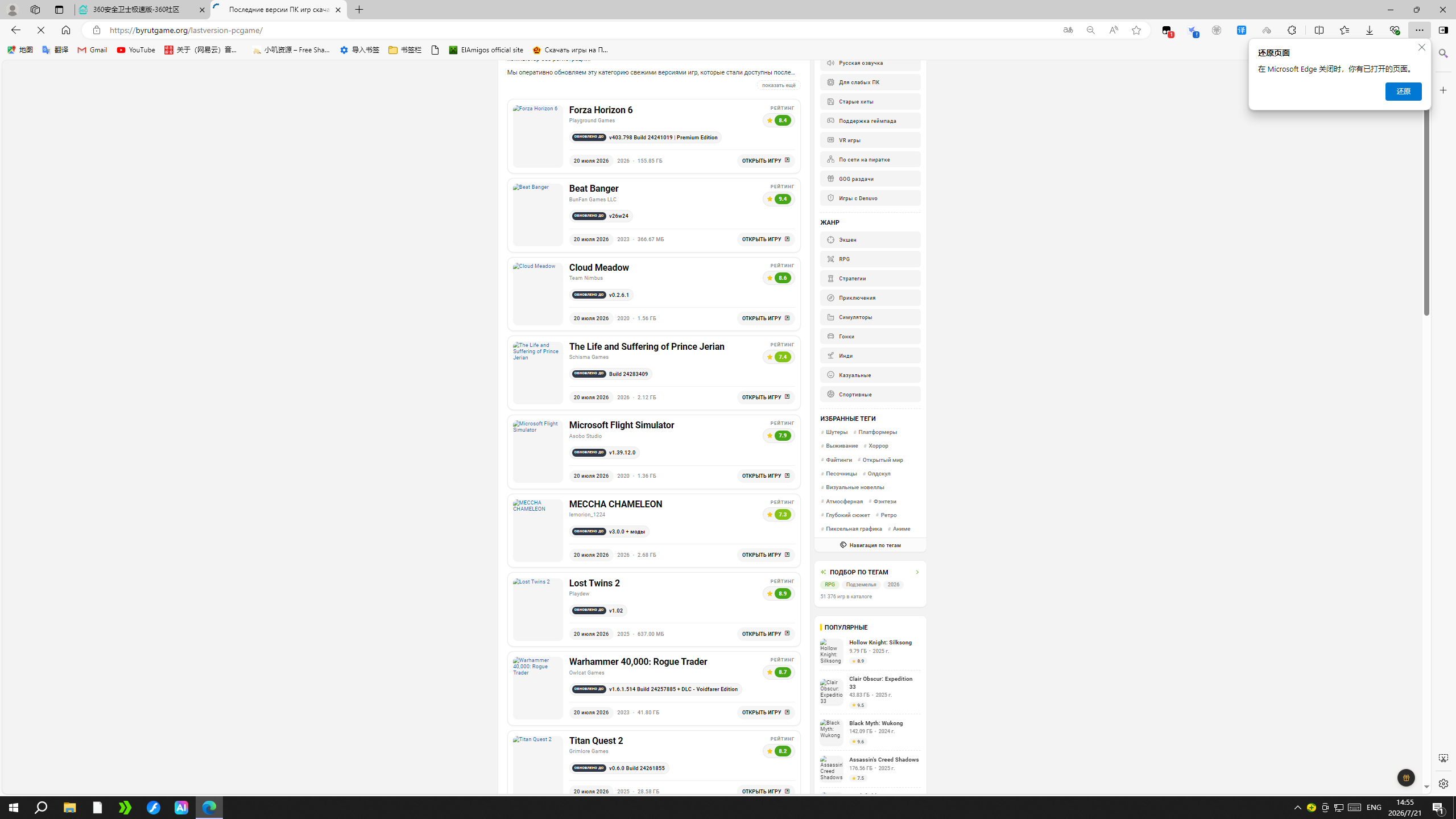The height and width of the screenshot is (819, 1456).
Task: Select the Подземелья tag chip
Action: tap(861, 585)
